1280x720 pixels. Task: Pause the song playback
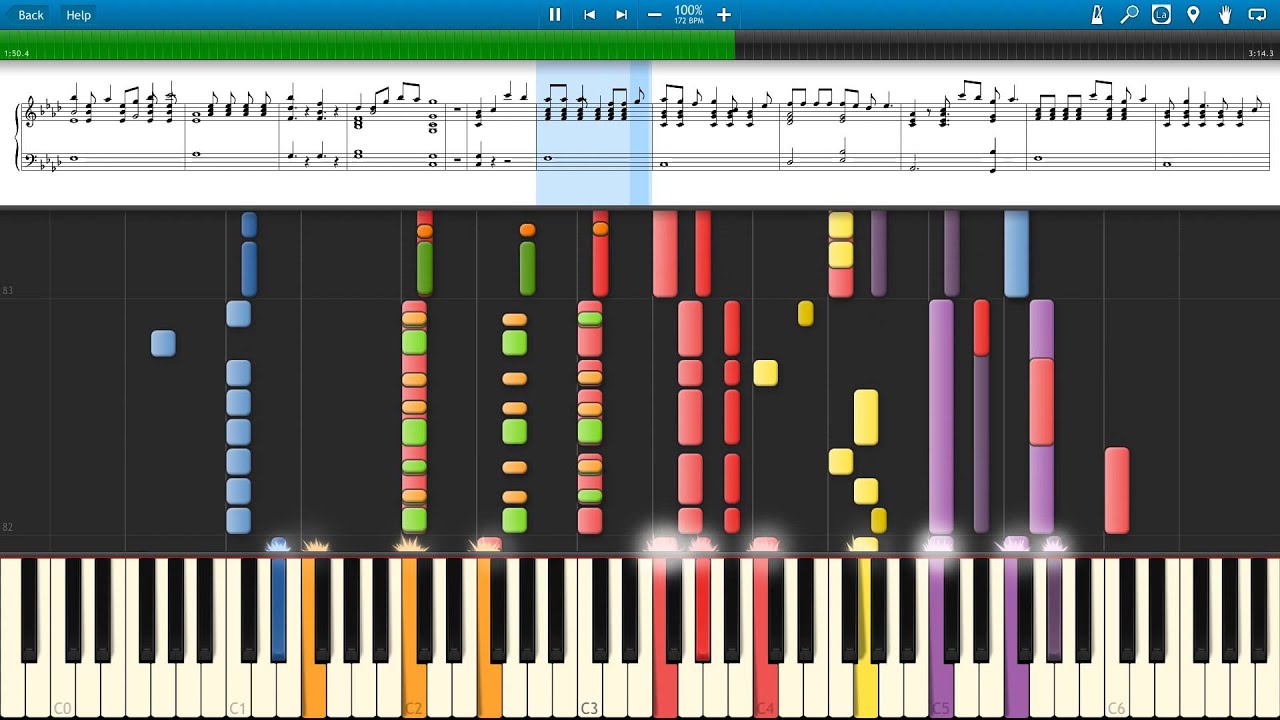(555, 14)
